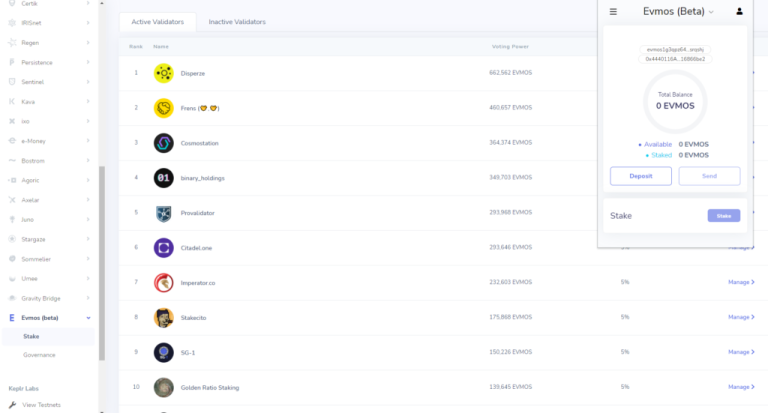Screen dimensions: 768x413
Task: Click the View Testnets link text
Action: pyautogui.click(x=41, y=405)
